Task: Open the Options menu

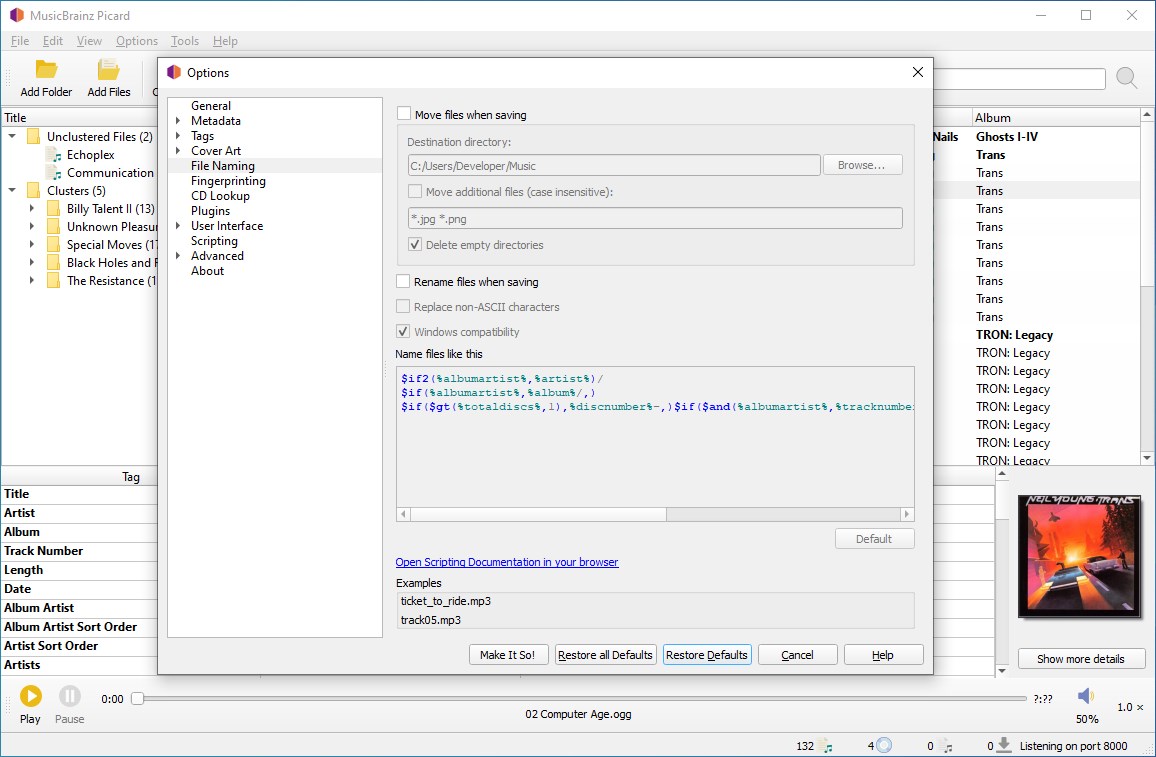Action: 137,41
